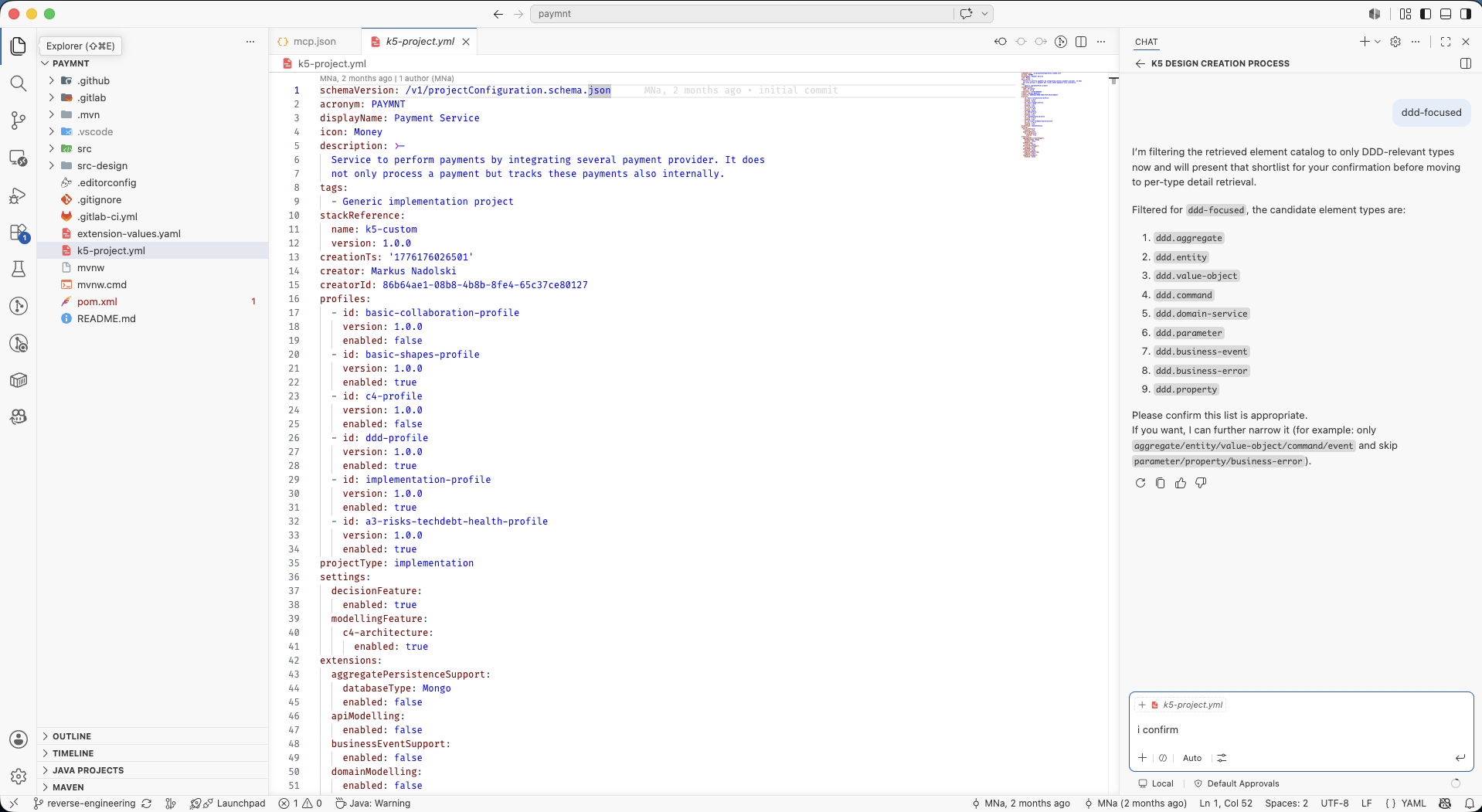Open the Source Control view

[x=19, y=121]
